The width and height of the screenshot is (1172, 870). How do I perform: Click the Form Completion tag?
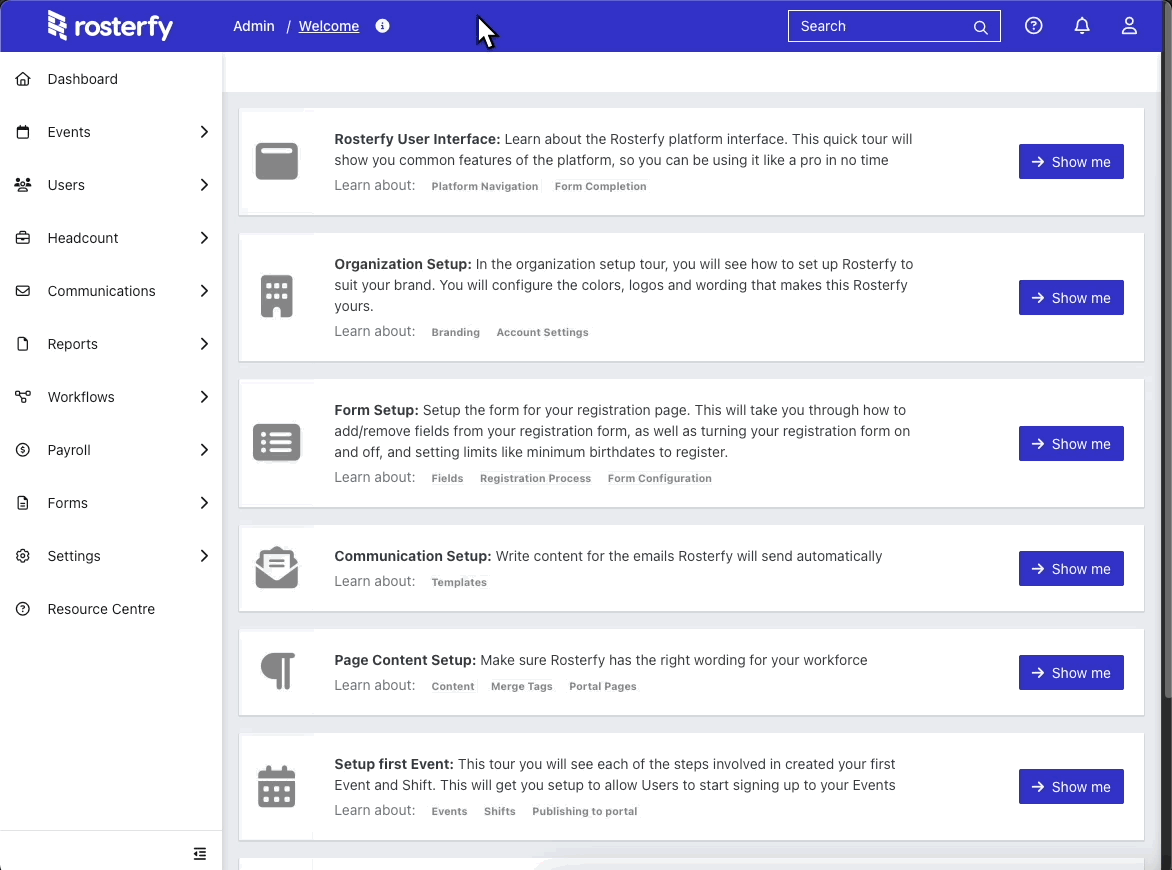[600, 186]
